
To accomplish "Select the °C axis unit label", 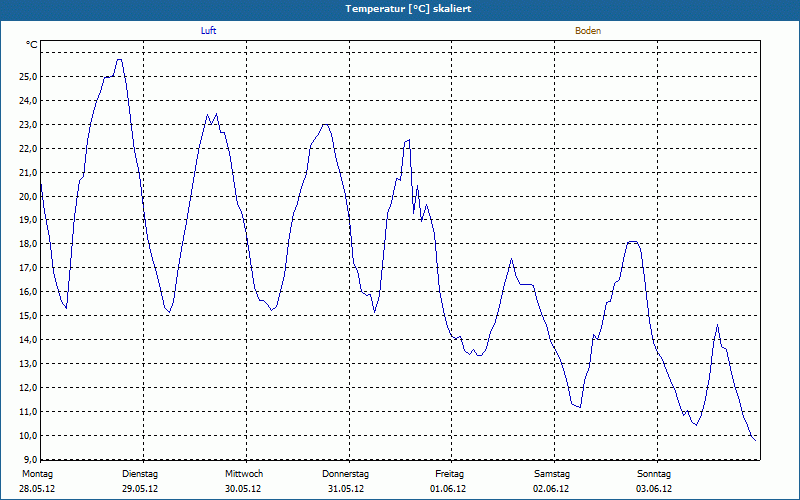I will 32,45.
